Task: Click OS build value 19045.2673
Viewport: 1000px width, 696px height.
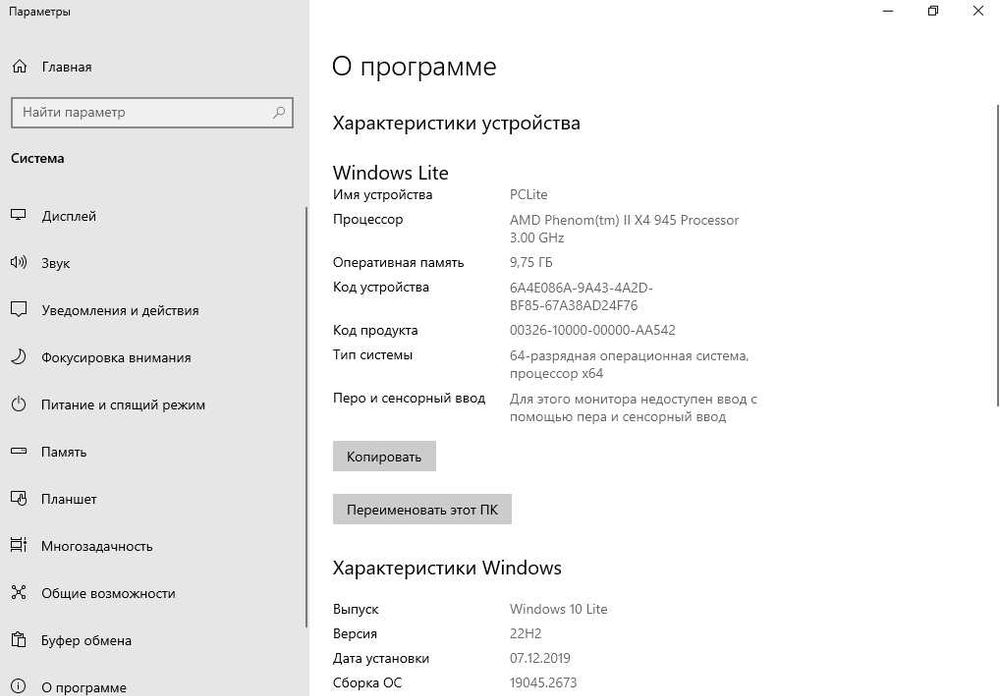Action: point(543,683)
